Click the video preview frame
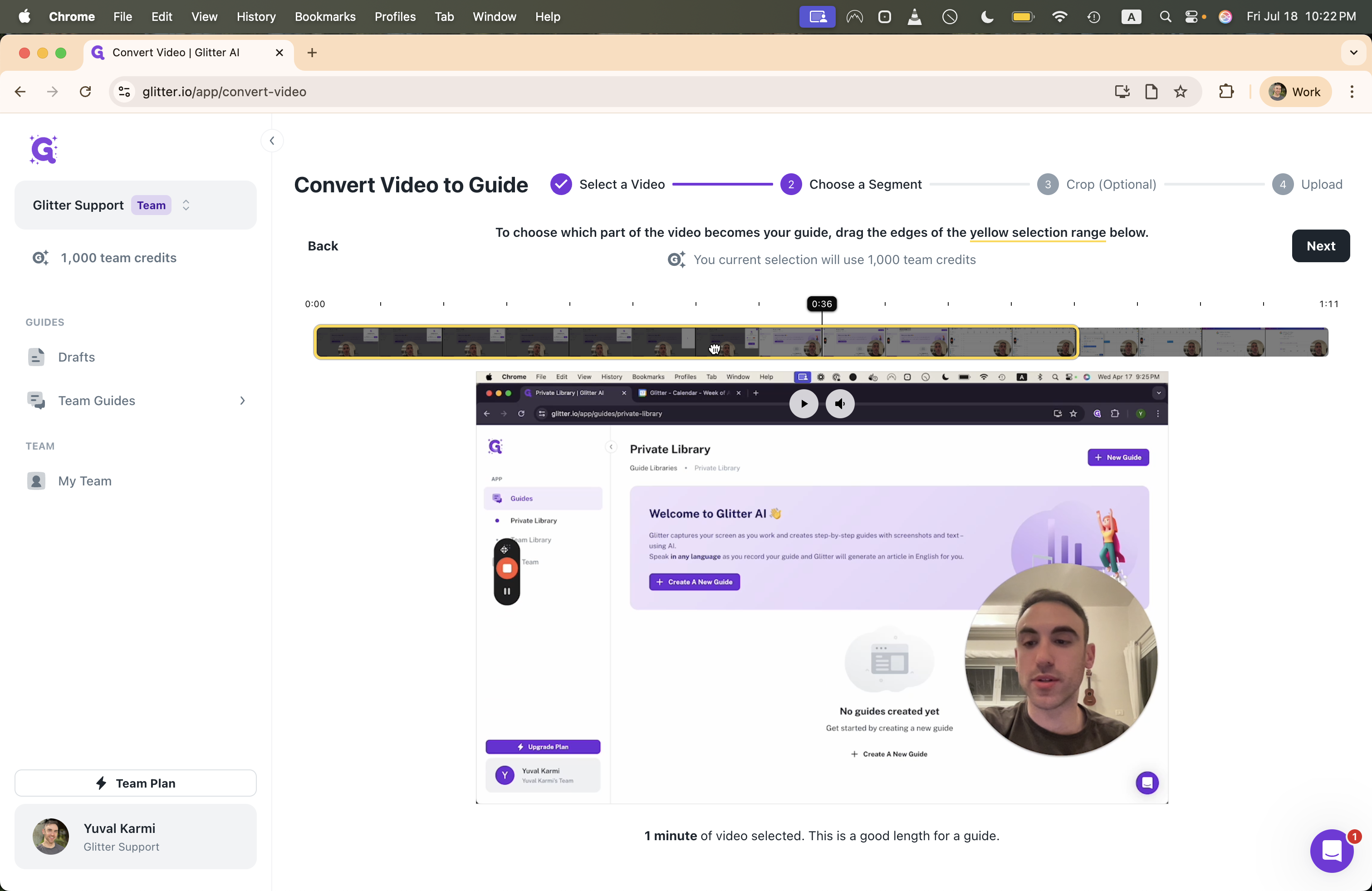Viewport: 1372px width, 891px height. click(x=822, y=588)
